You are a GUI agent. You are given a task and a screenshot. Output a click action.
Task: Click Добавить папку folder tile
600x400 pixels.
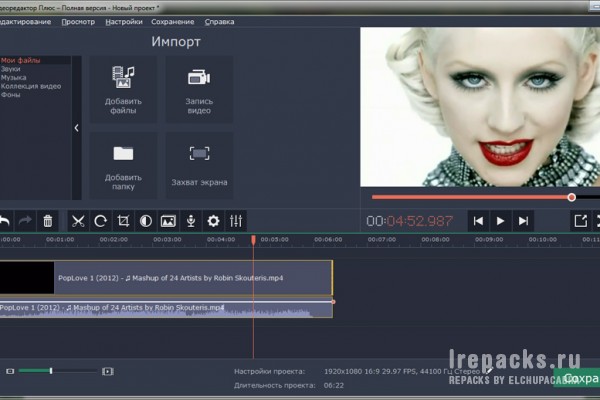tap(123, 166)
